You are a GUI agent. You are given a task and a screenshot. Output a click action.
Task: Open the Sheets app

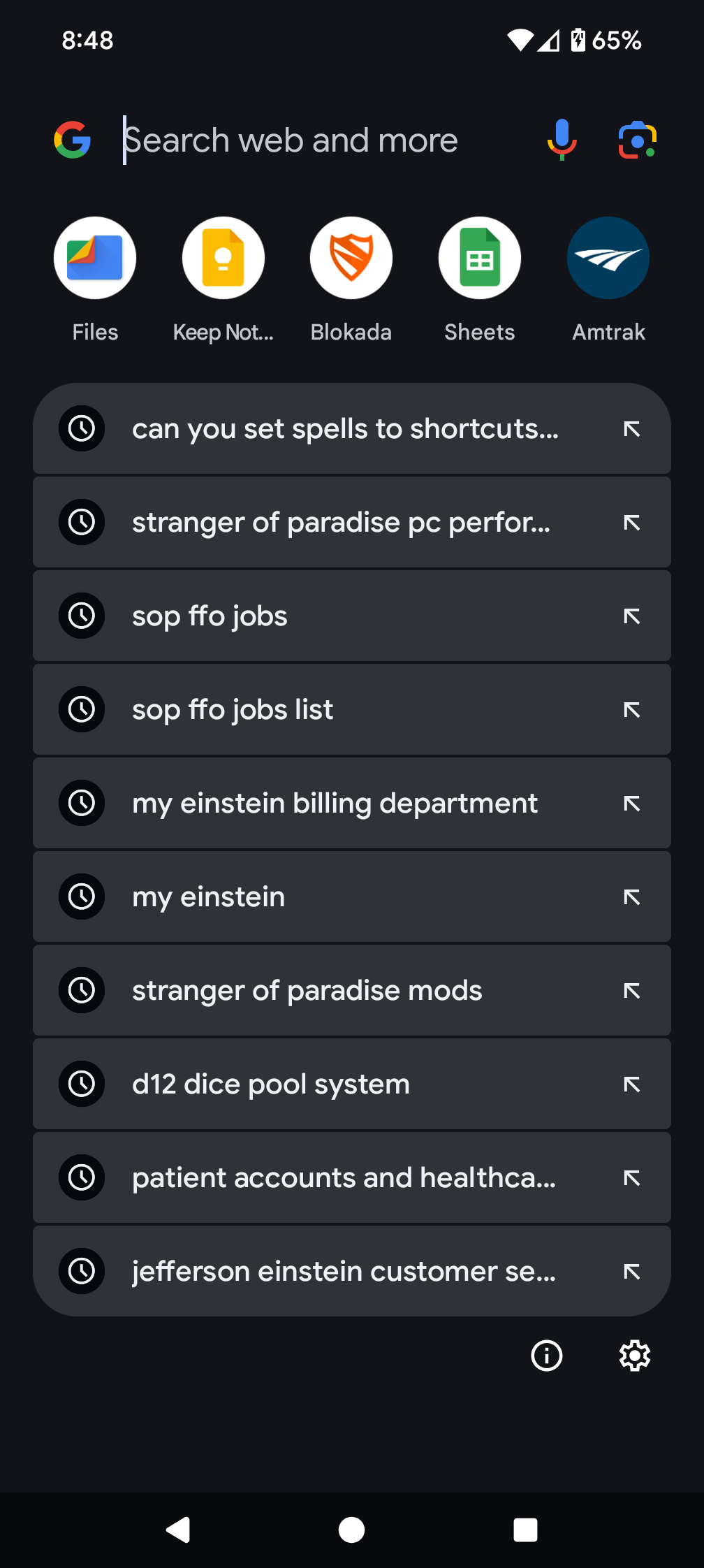pyautogui.click(x=480, y=259)
